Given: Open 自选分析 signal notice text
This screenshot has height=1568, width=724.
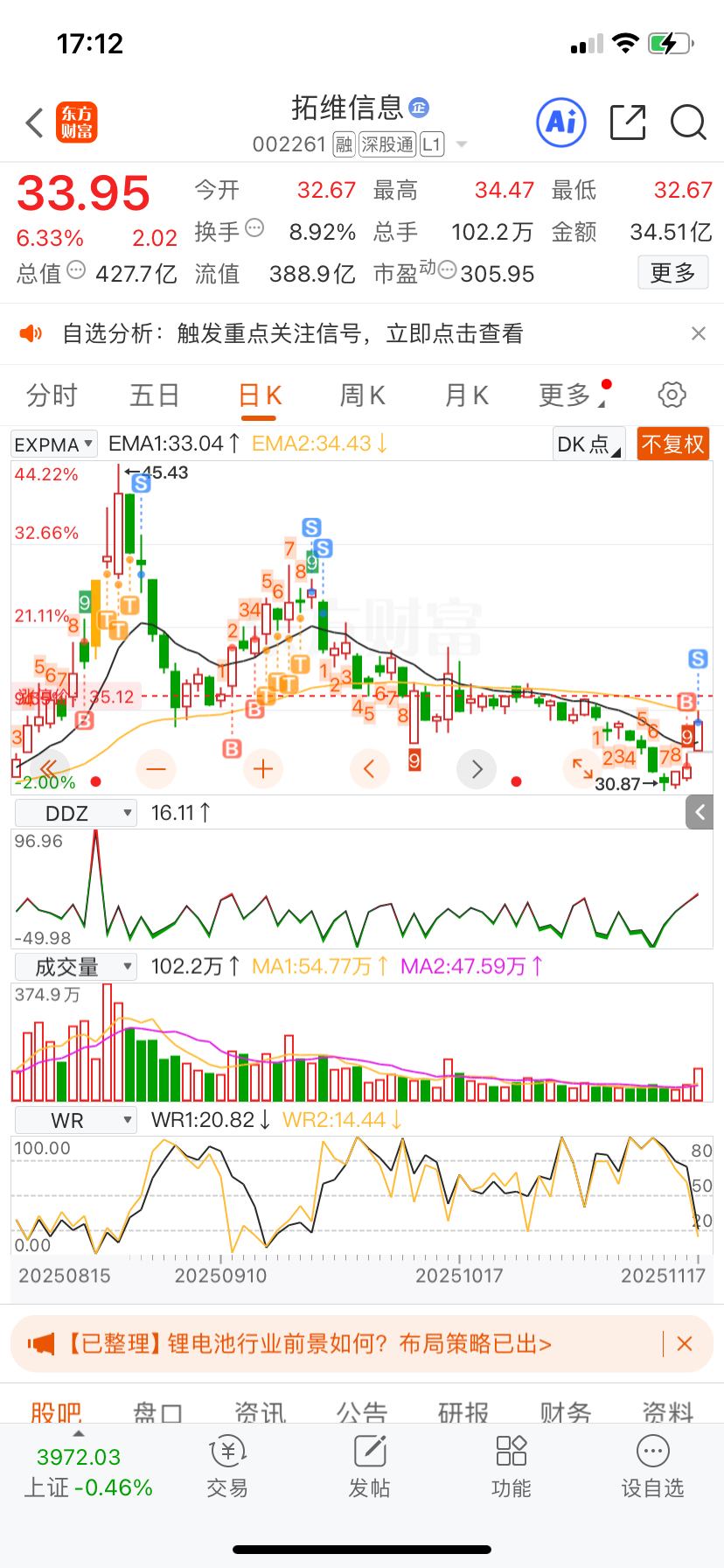Looking at the screenshot, I should pos(293,333).
